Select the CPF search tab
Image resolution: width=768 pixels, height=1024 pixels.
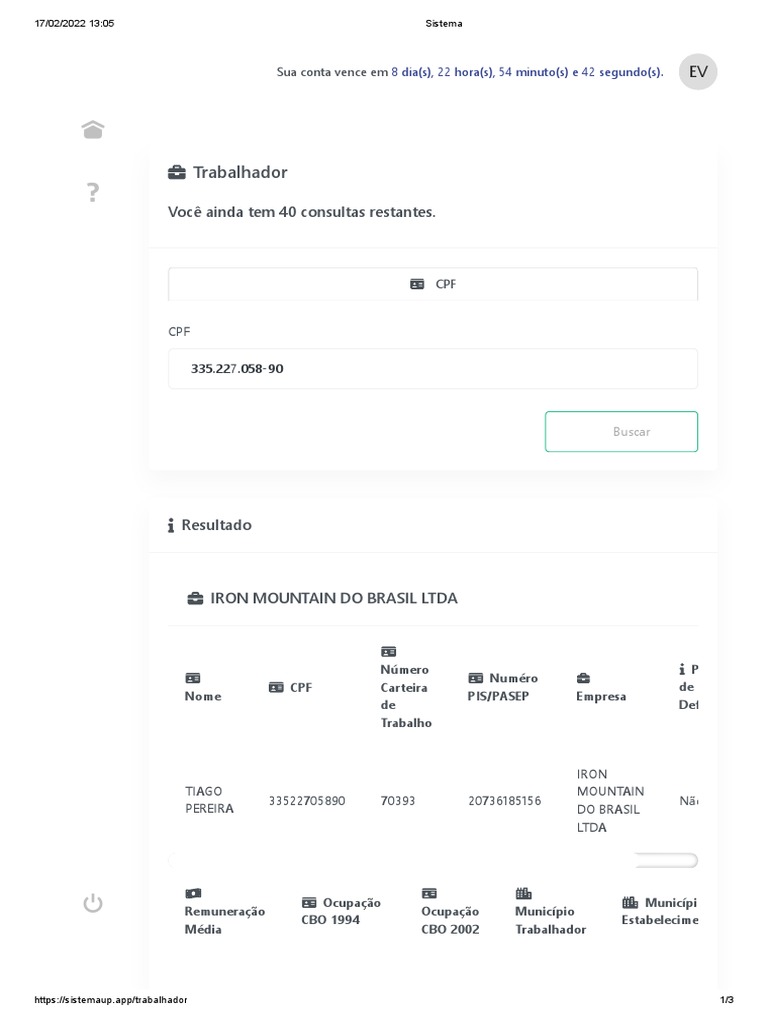433,284
